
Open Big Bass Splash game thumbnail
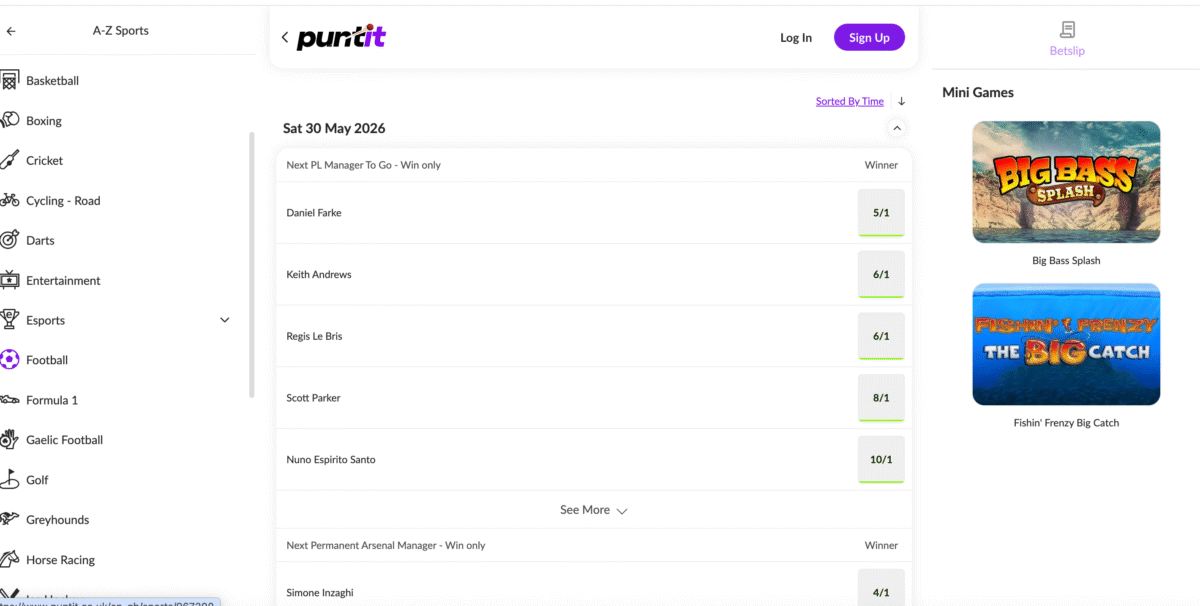pyautogui.click(x=1066, y=182)
